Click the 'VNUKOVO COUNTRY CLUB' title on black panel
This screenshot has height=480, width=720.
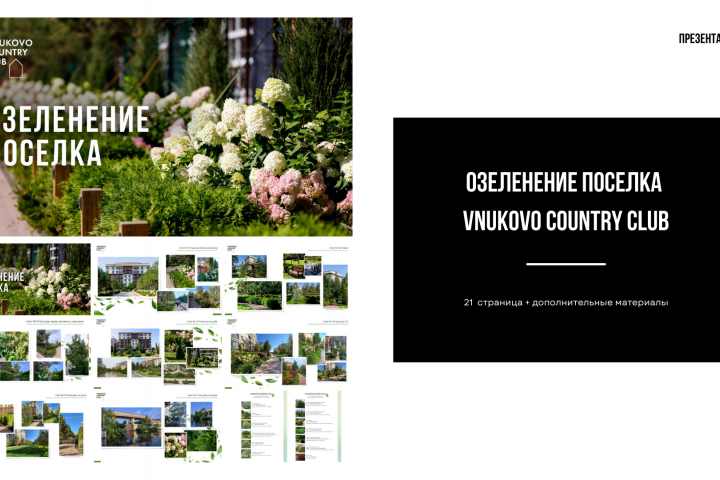(x=566, y=220)
